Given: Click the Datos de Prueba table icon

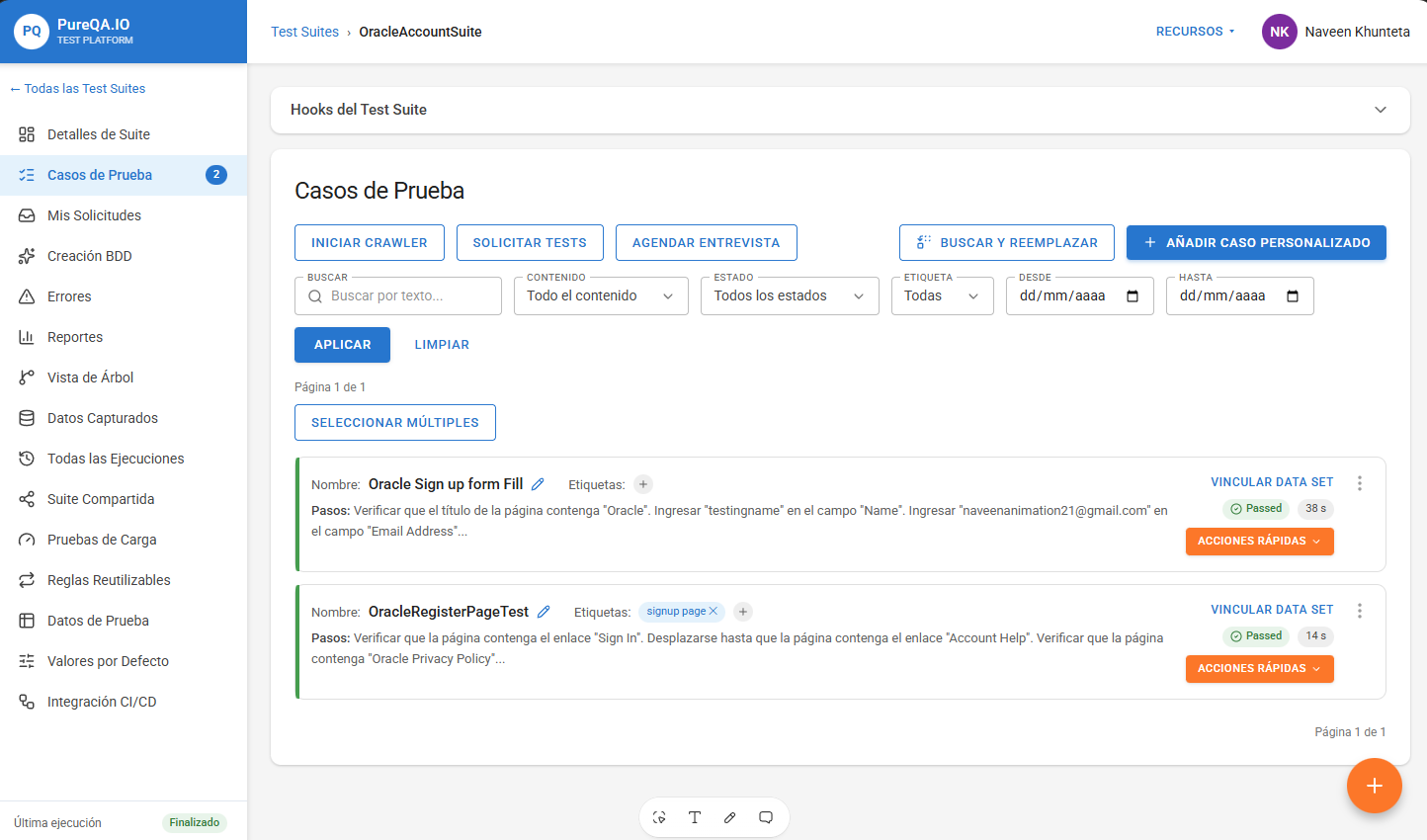Looking at the screenshot, I should pos(27,621).
